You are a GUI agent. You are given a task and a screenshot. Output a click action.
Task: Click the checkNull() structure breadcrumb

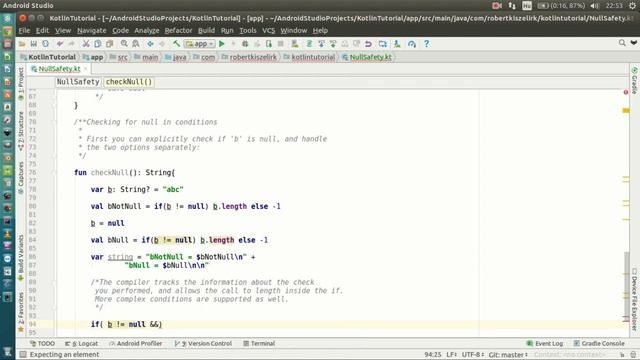(129, 82)
